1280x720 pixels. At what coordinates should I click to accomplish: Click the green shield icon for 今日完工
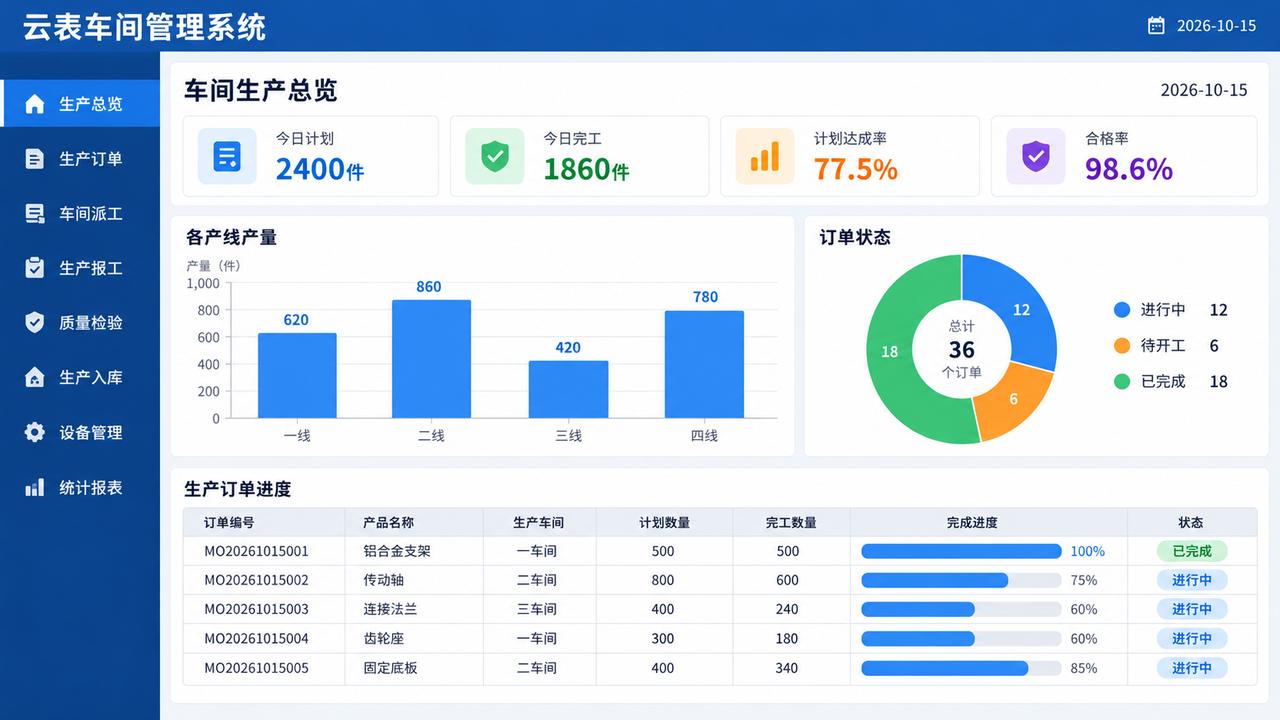494,156
